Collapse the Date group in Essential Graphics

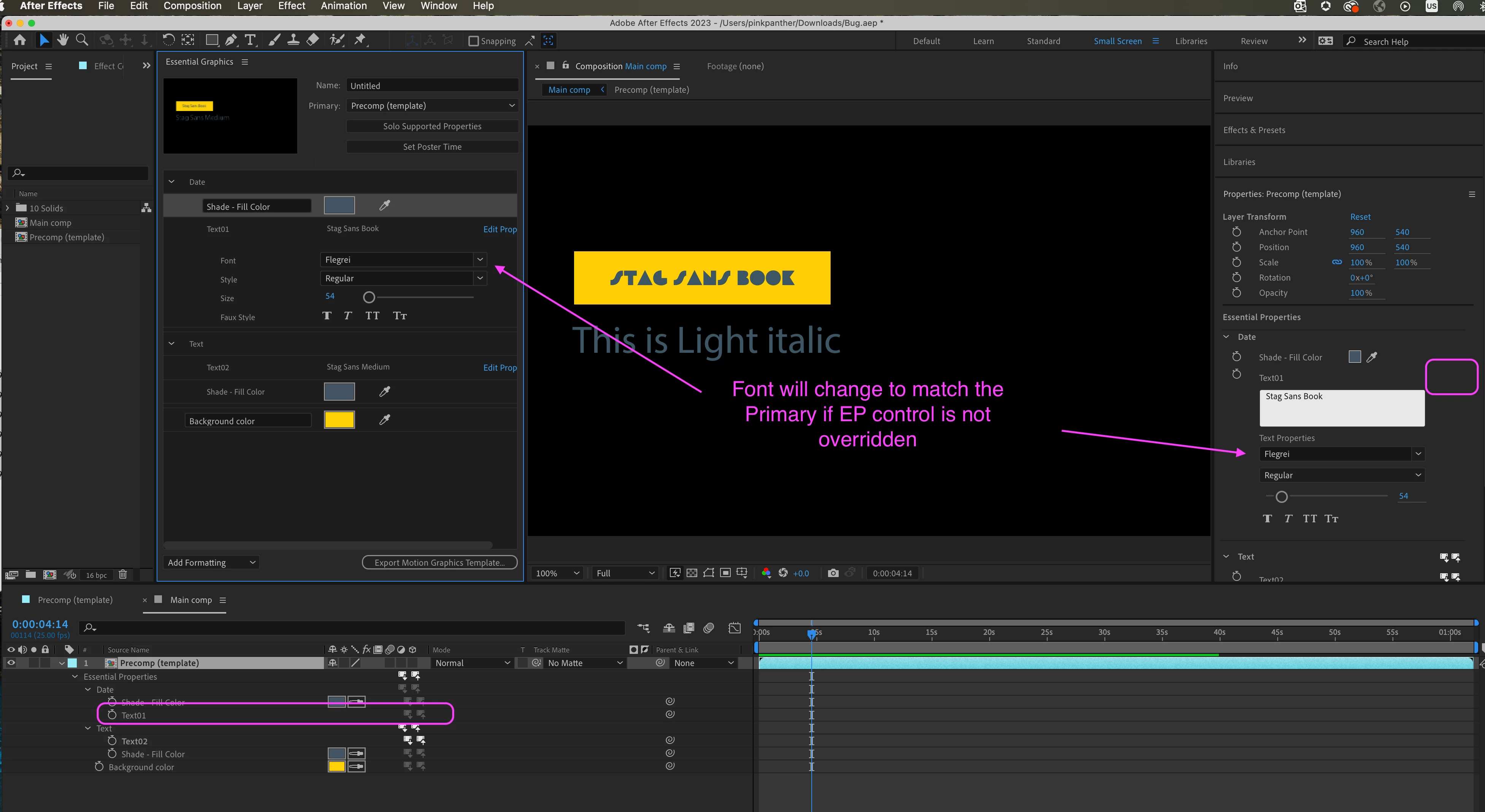(172, 182)
